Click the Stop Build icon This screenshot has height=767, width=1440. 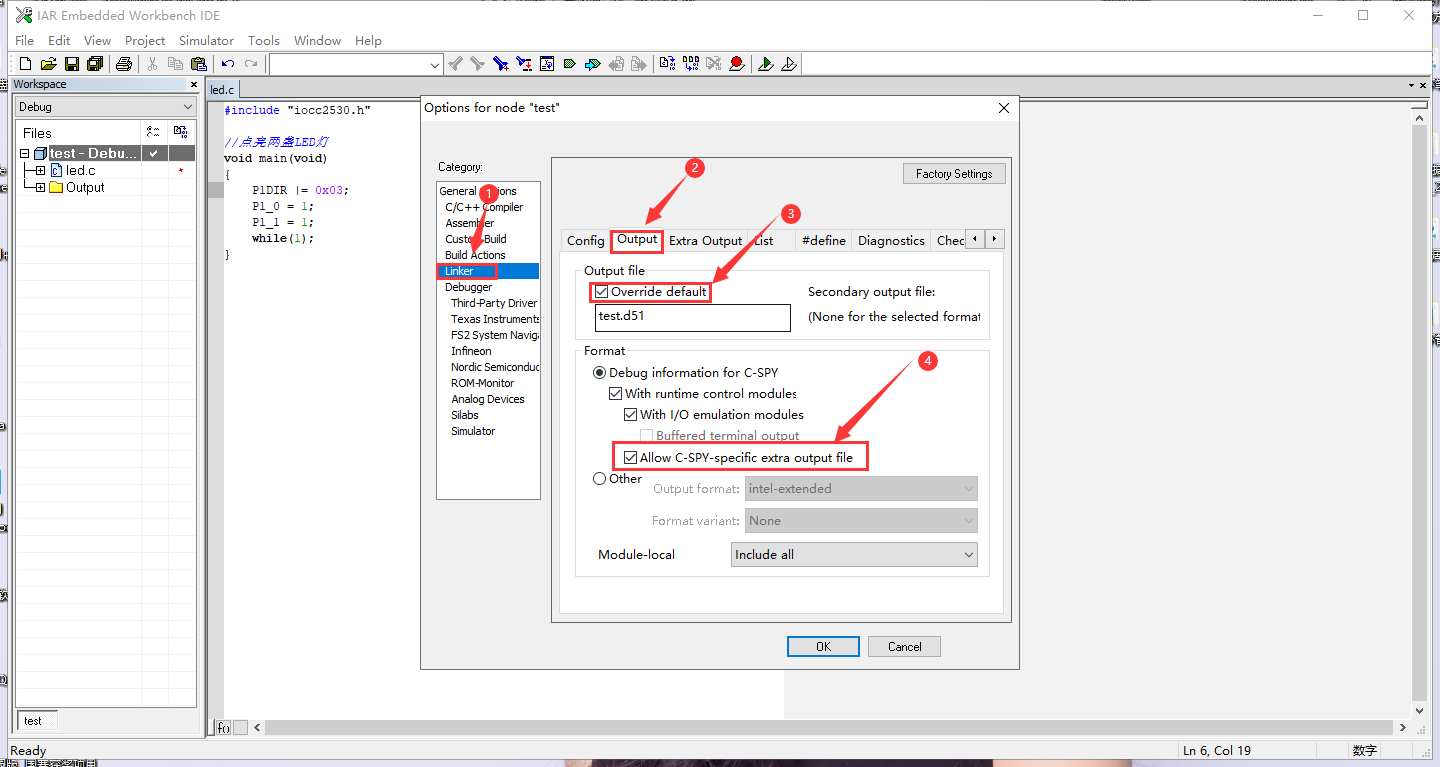[713, 64]
